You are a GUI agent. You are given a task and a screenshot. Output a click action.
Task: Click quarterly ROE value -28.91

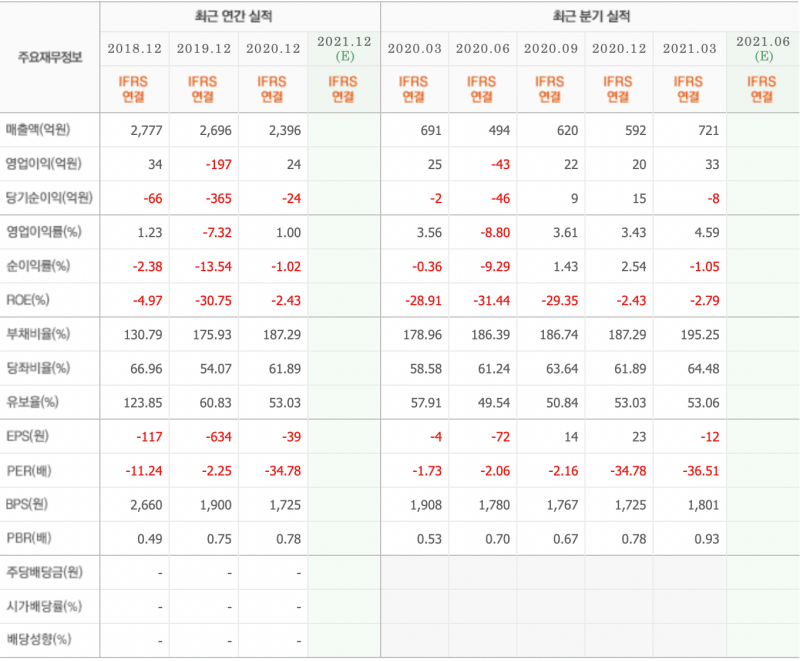click(423, 300)
